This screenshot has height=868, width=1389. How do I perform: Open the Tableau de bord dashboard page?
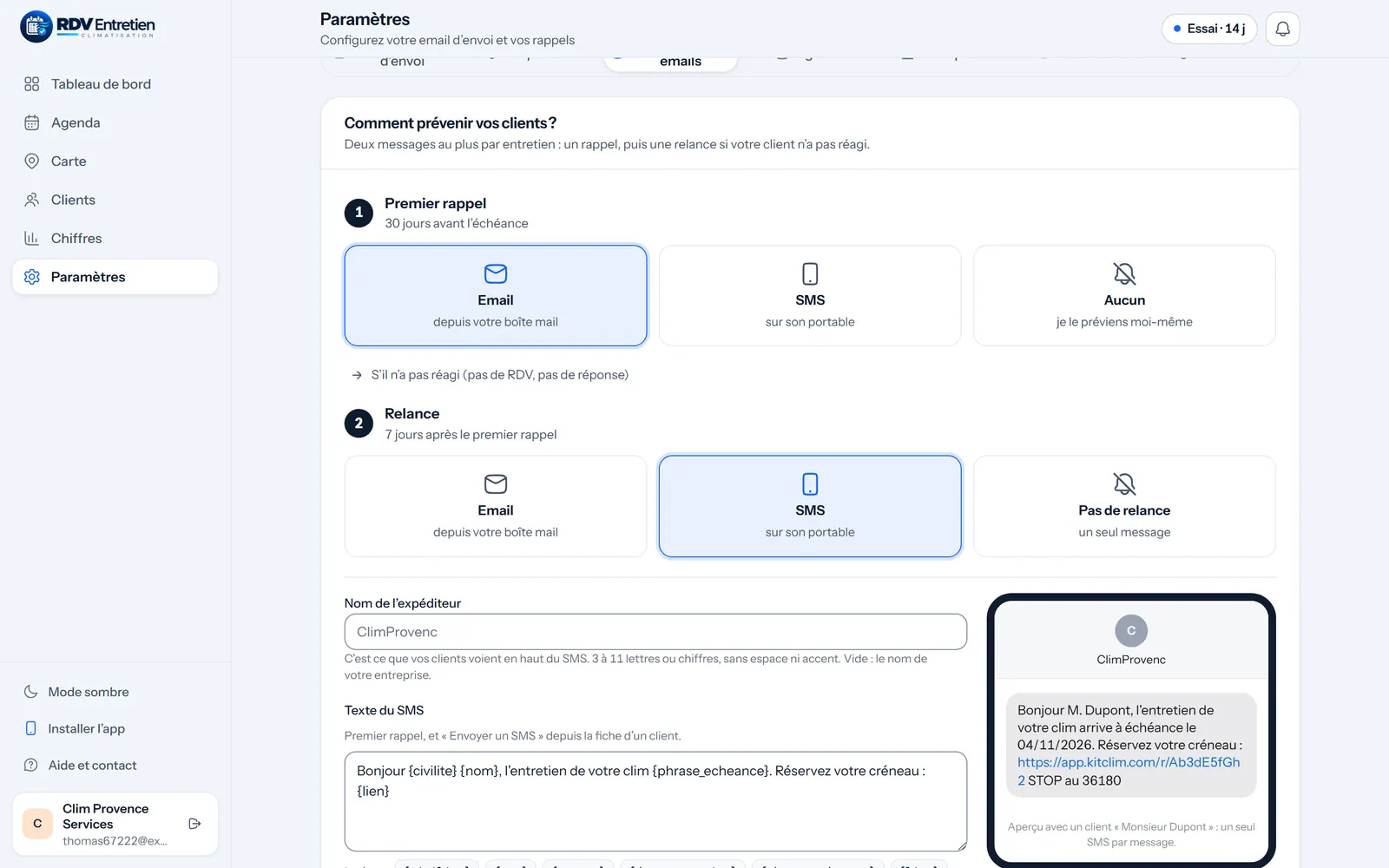point(115,84)
